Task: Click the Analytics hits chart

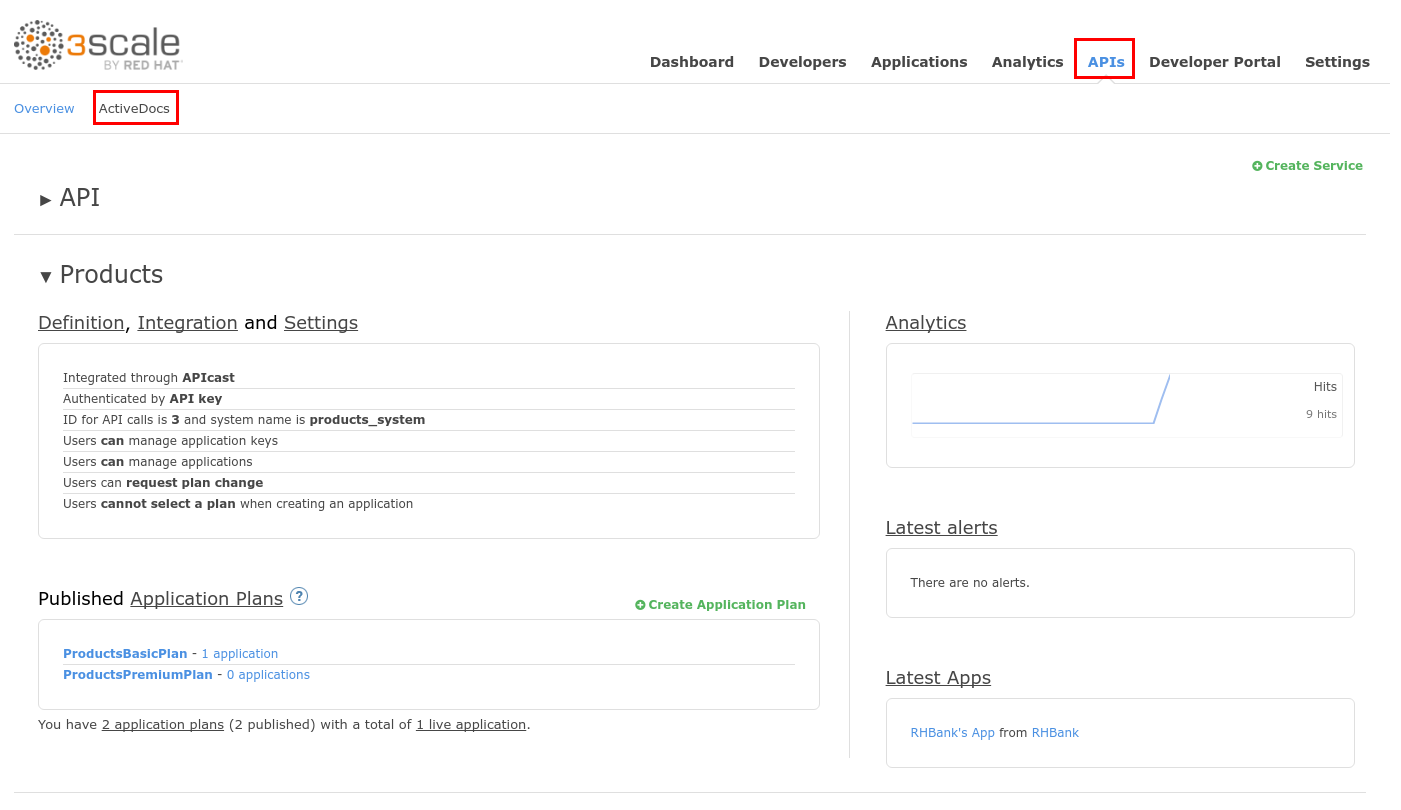Action: tap(1040, 405)
